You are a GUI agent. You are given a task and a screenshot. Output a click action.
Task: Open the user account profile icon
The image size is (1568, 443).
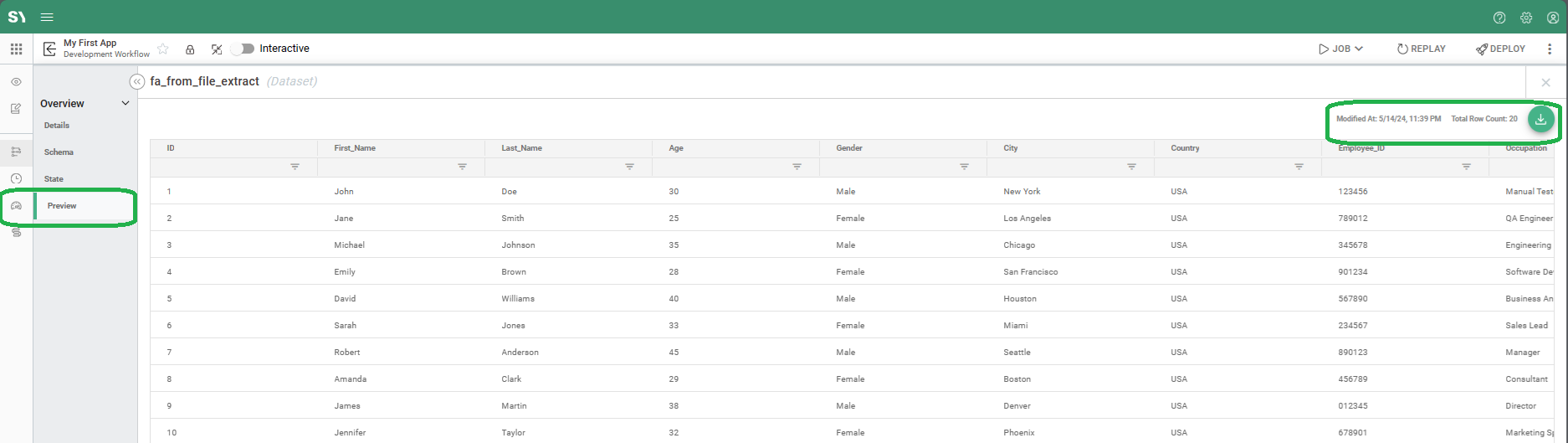pyautogui.click(x=1552, y=18)
